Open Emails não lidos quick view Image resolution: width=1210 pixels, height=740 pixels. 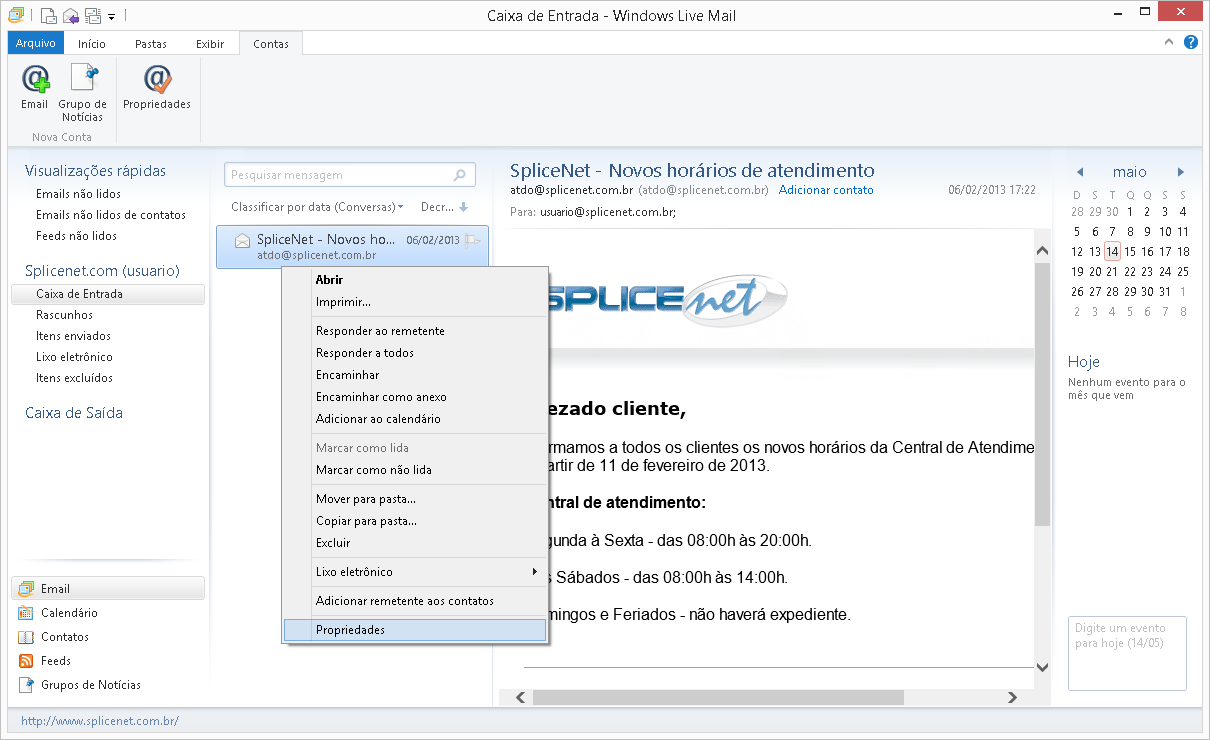coord(78,194)
